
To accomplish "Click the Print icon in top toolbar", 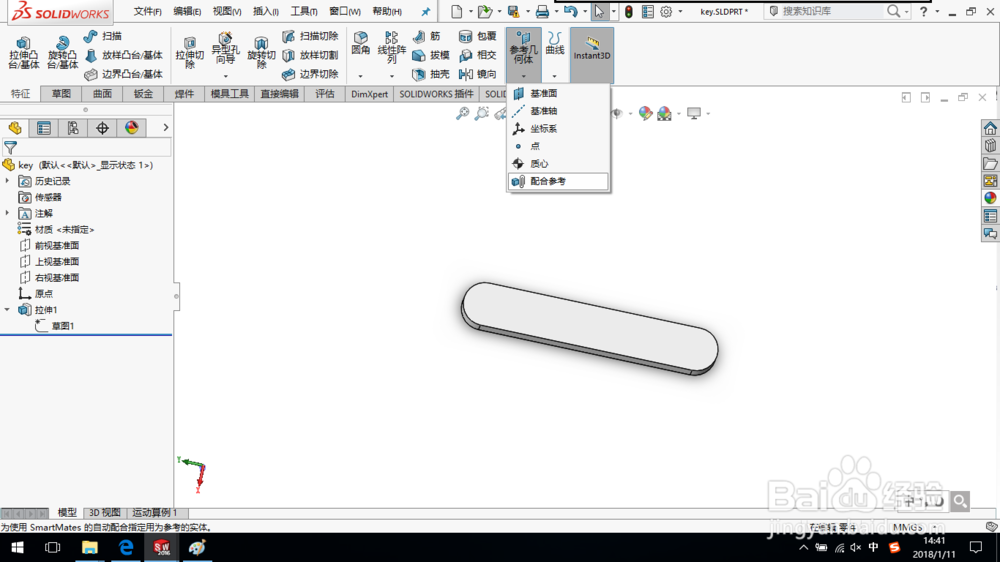I will click(542, 11).
